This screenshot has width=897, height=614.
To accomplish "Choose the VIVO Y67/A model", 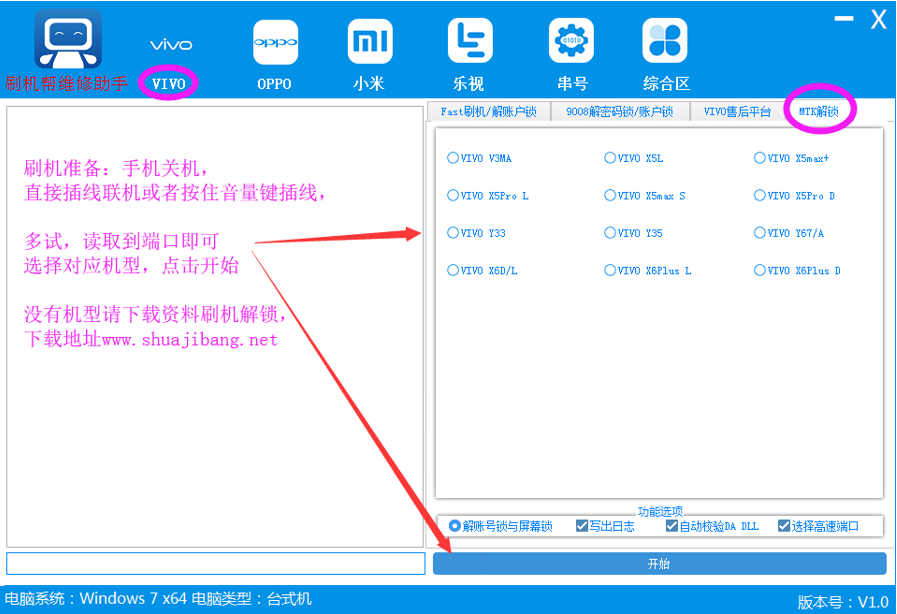I will (x=760, y=233).
